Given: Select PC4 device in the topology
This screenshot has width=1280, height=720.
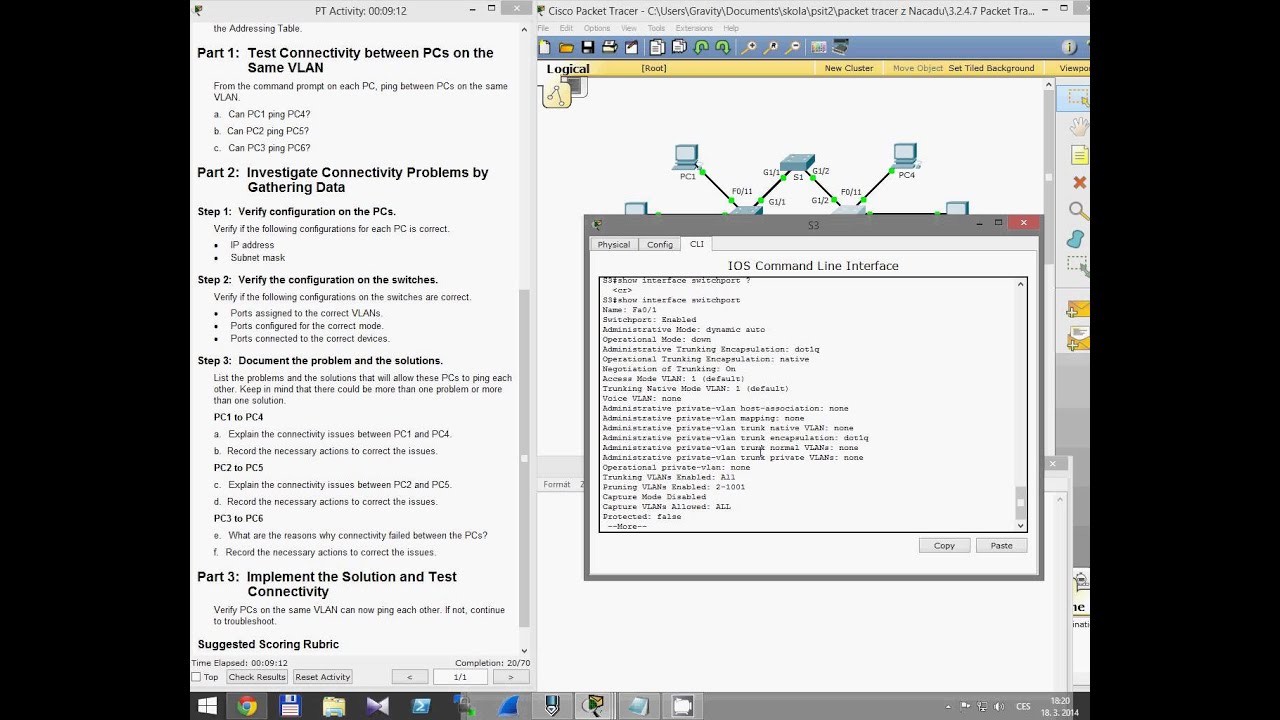Looking at the screenshot, I should 905,157.
